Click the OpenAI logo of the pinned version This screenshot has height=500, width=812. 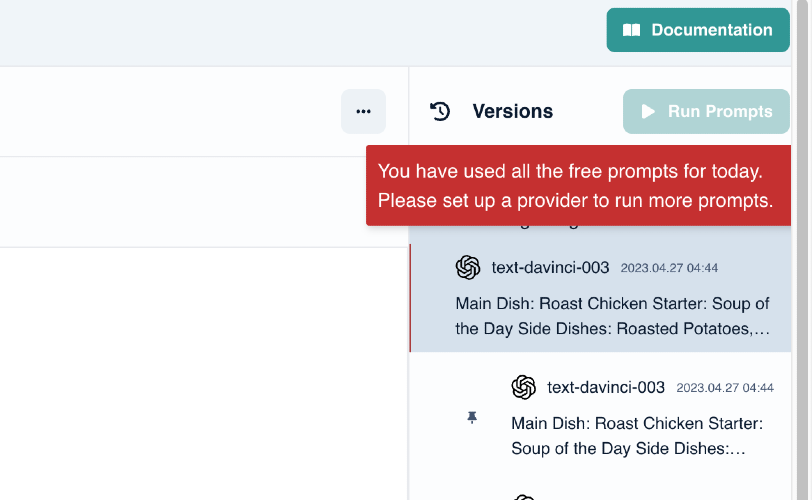[x=524, y=387]
